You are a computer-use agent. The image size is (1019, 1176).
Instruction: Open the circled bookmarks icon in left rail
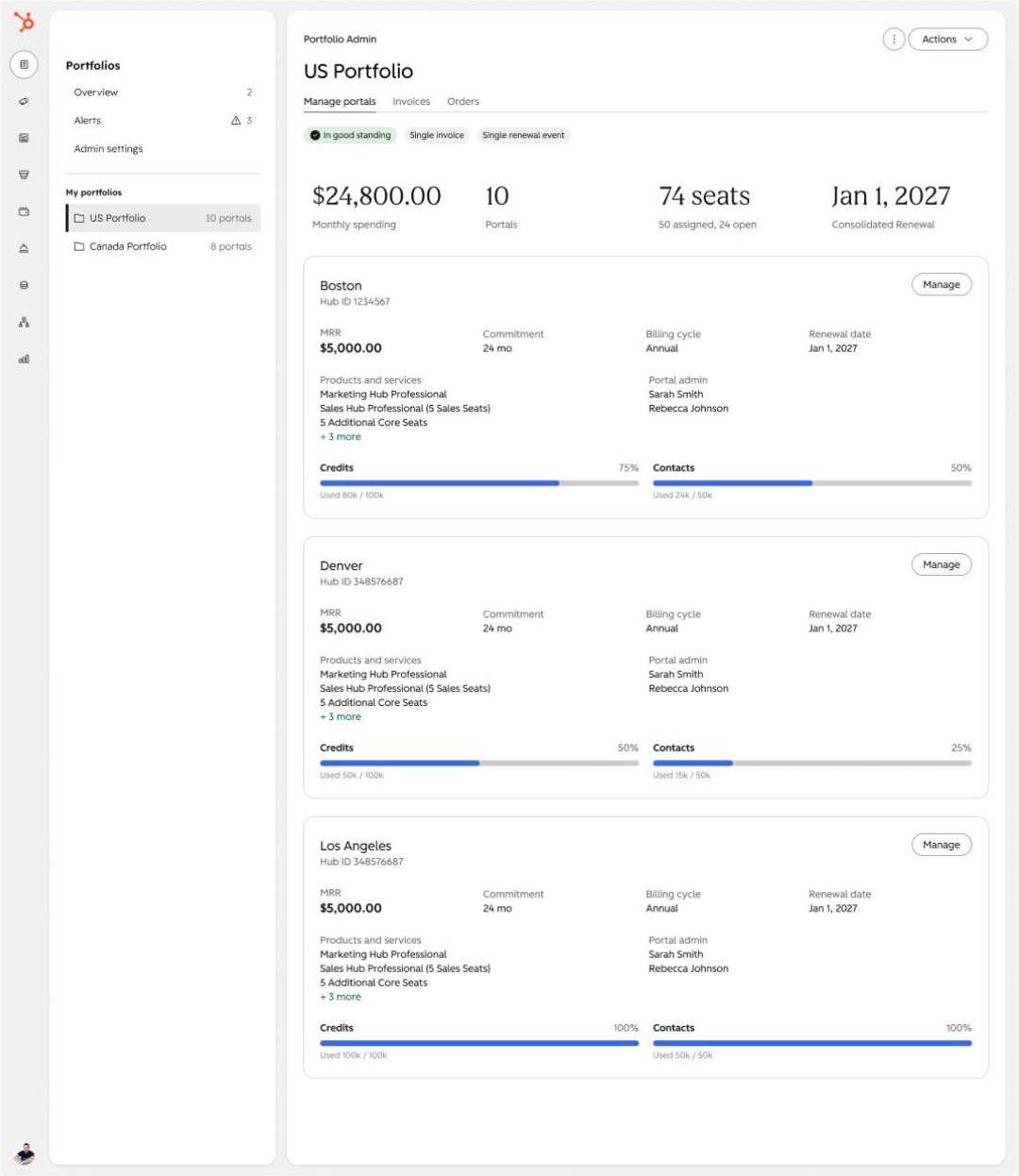[x=24, y=64]
